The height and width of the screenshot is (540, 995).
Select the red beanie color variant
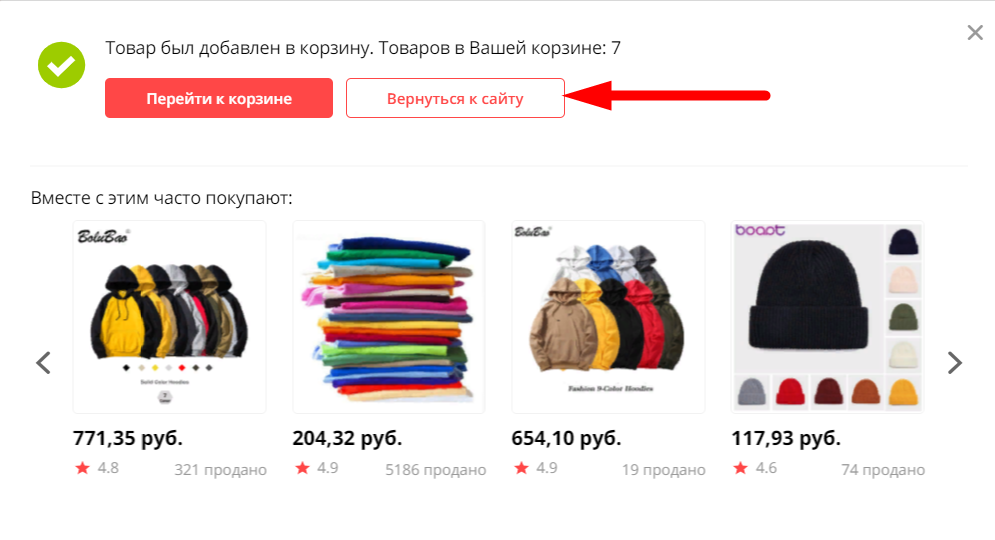tap(790, 391)
